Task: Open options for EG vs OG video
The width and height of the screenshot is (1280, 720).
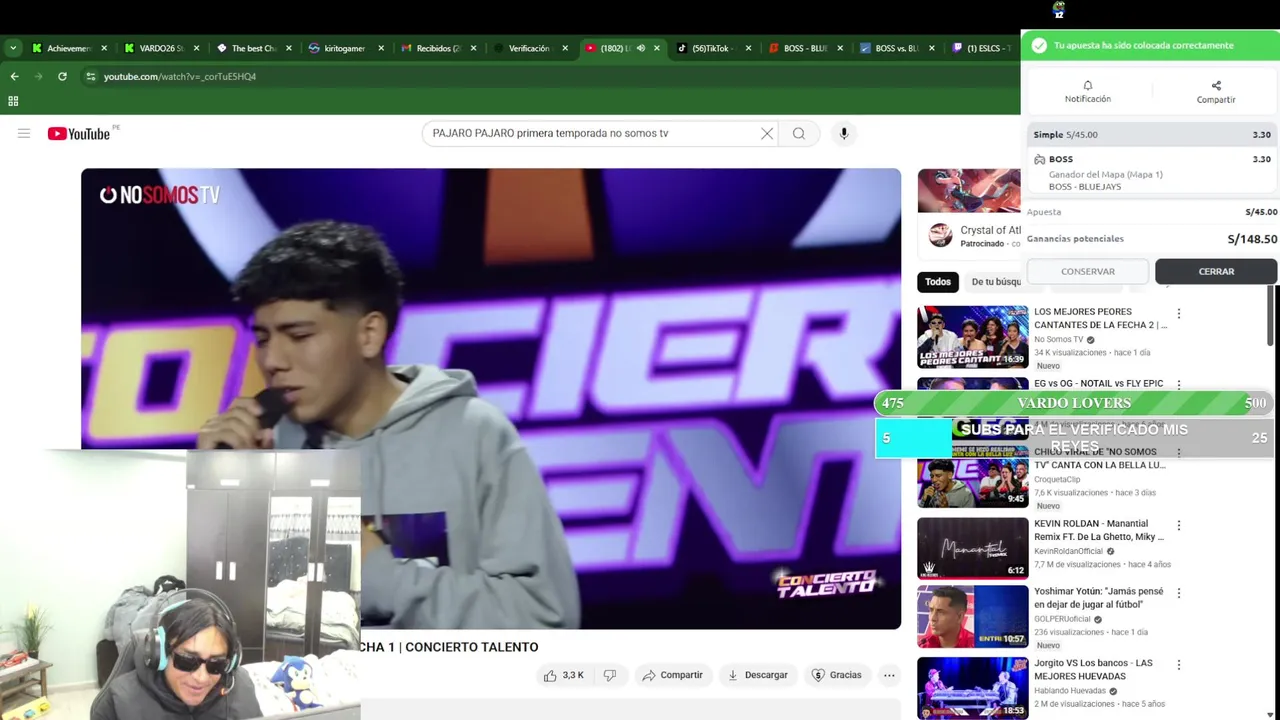Action: pyautogui.click(x=1179, y=385)
